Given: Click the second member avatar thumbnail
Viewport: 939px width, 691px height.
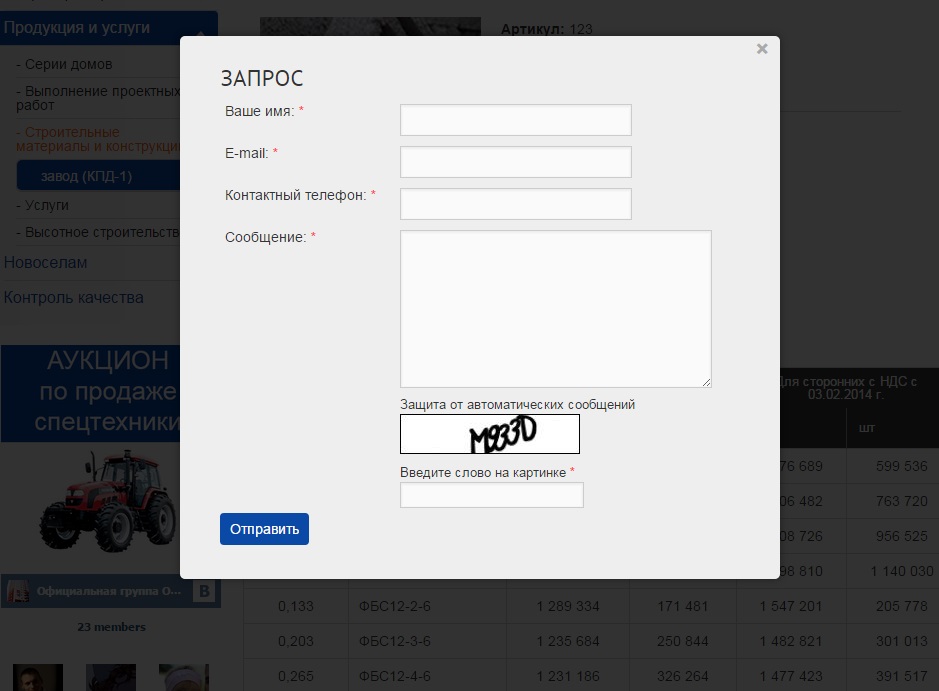Looking at the screenshot, I should point(111,677).
